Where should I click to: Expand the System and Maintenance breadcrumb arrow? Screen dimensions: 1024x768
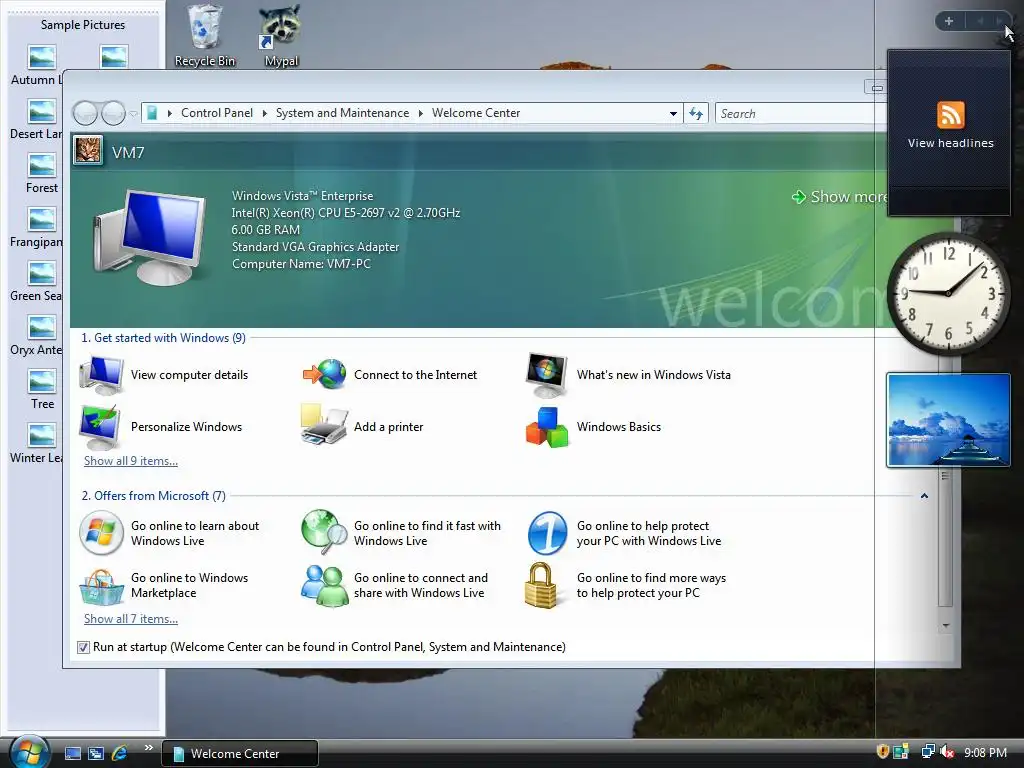(421, 114)
